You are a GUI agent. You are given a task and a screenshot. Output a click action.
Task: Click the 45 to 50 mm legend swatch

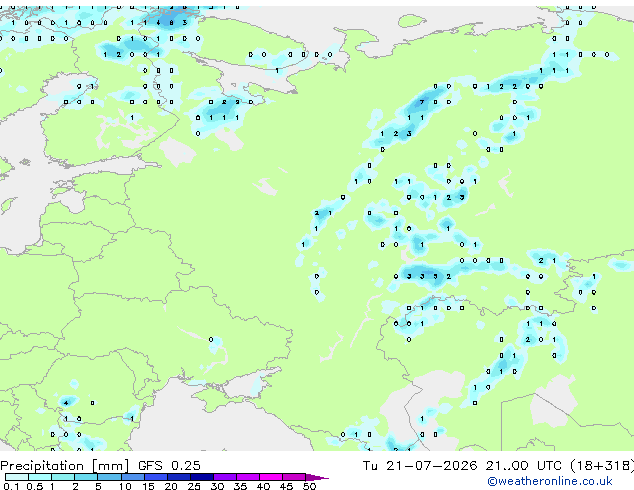click(293, 477)
